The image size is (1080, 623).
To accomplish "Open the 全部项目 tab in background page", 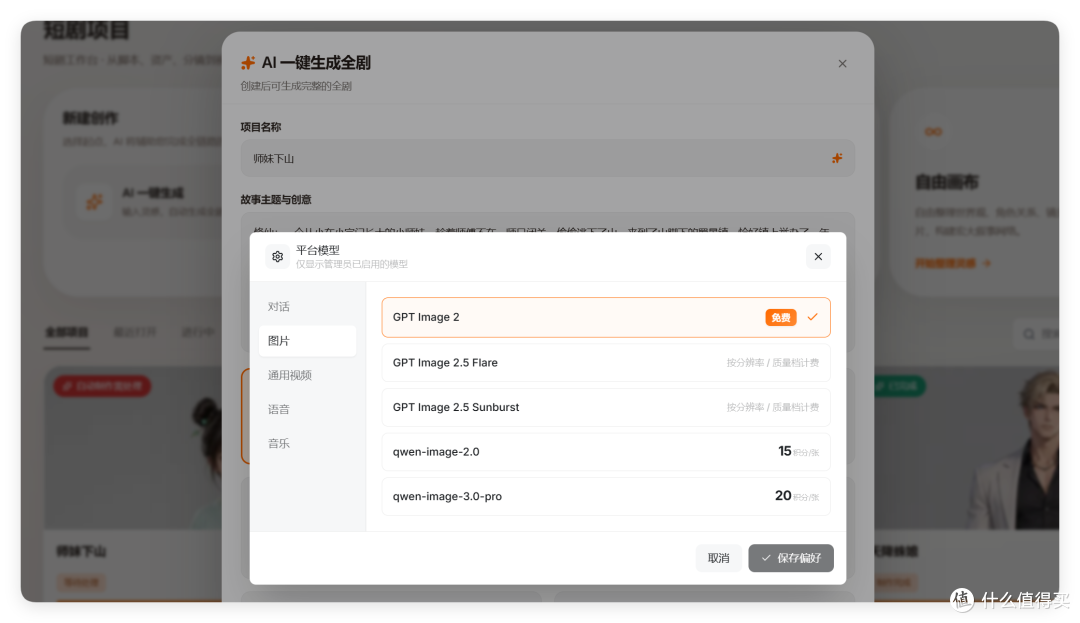I will [67, 332].
